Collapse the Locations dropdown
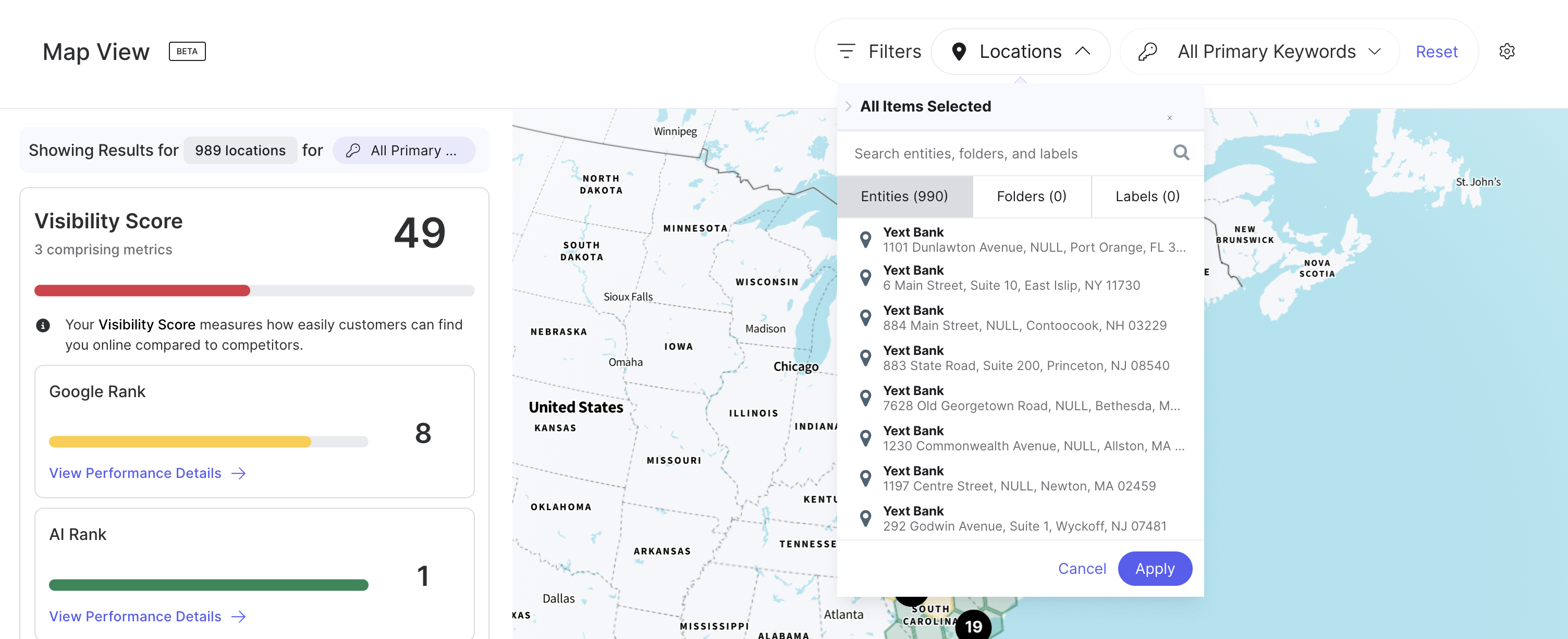This screenshot has width=1568, height=639. [1082, 51]
